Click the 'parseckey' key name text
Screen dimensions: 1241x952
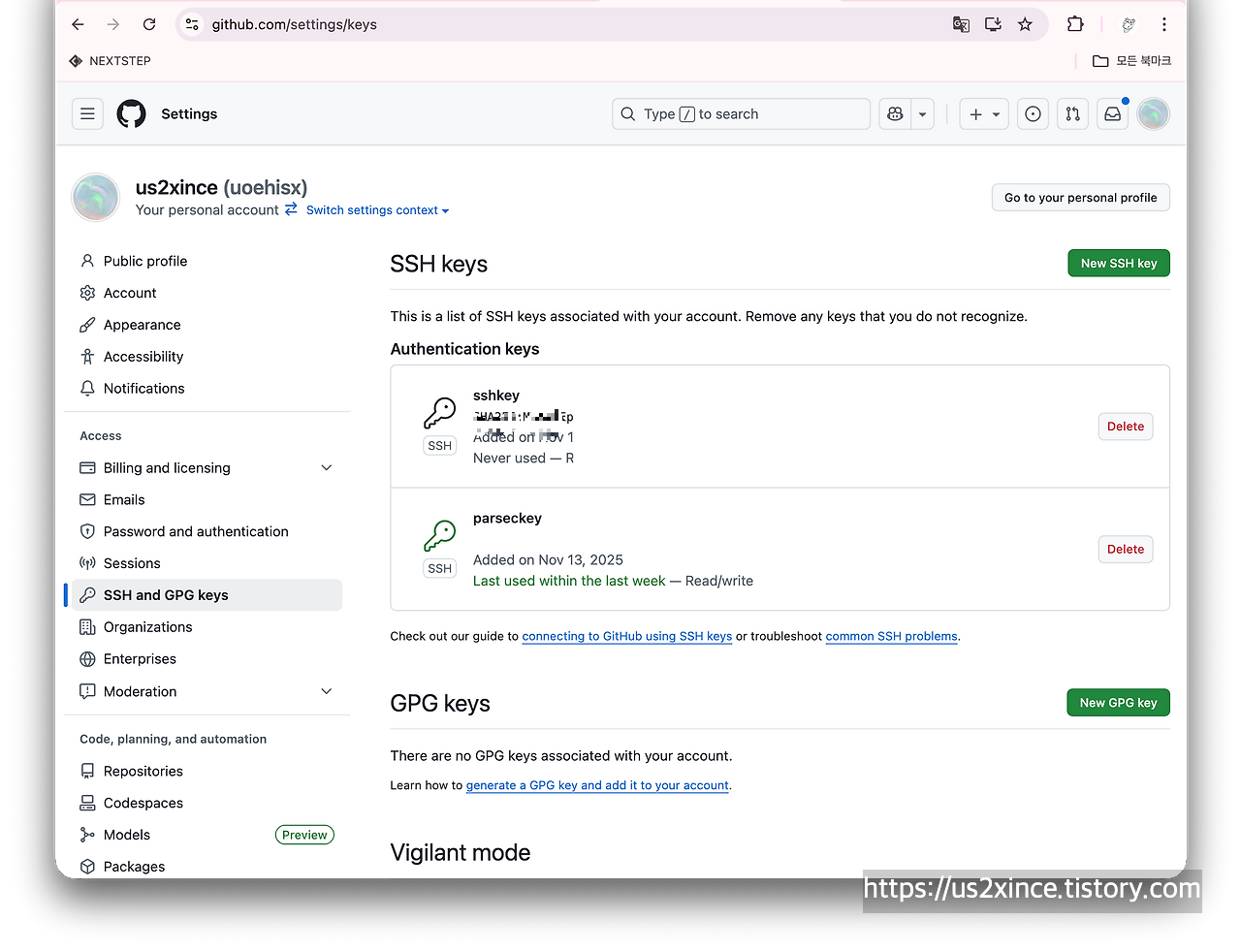(x=507, y=519)
